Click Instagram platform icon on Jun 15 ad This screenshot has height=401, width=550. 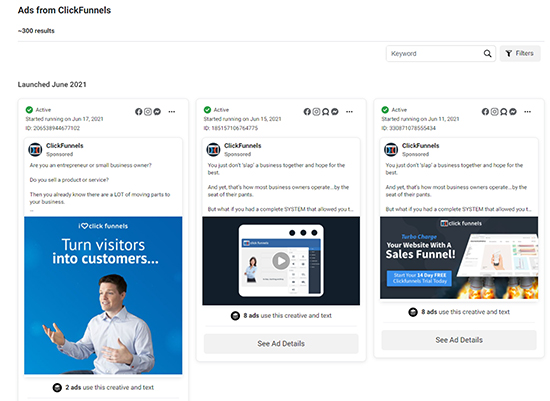(316, 112)
